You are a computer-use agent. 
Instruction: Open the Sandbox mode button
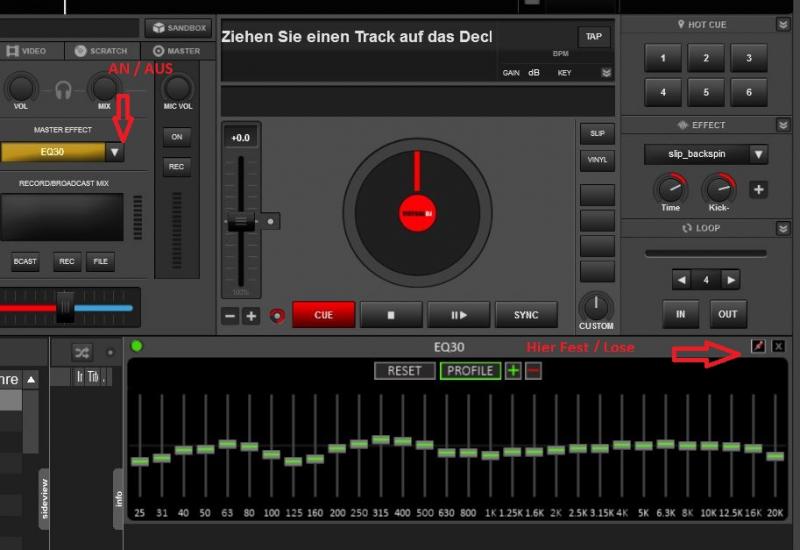179,28
